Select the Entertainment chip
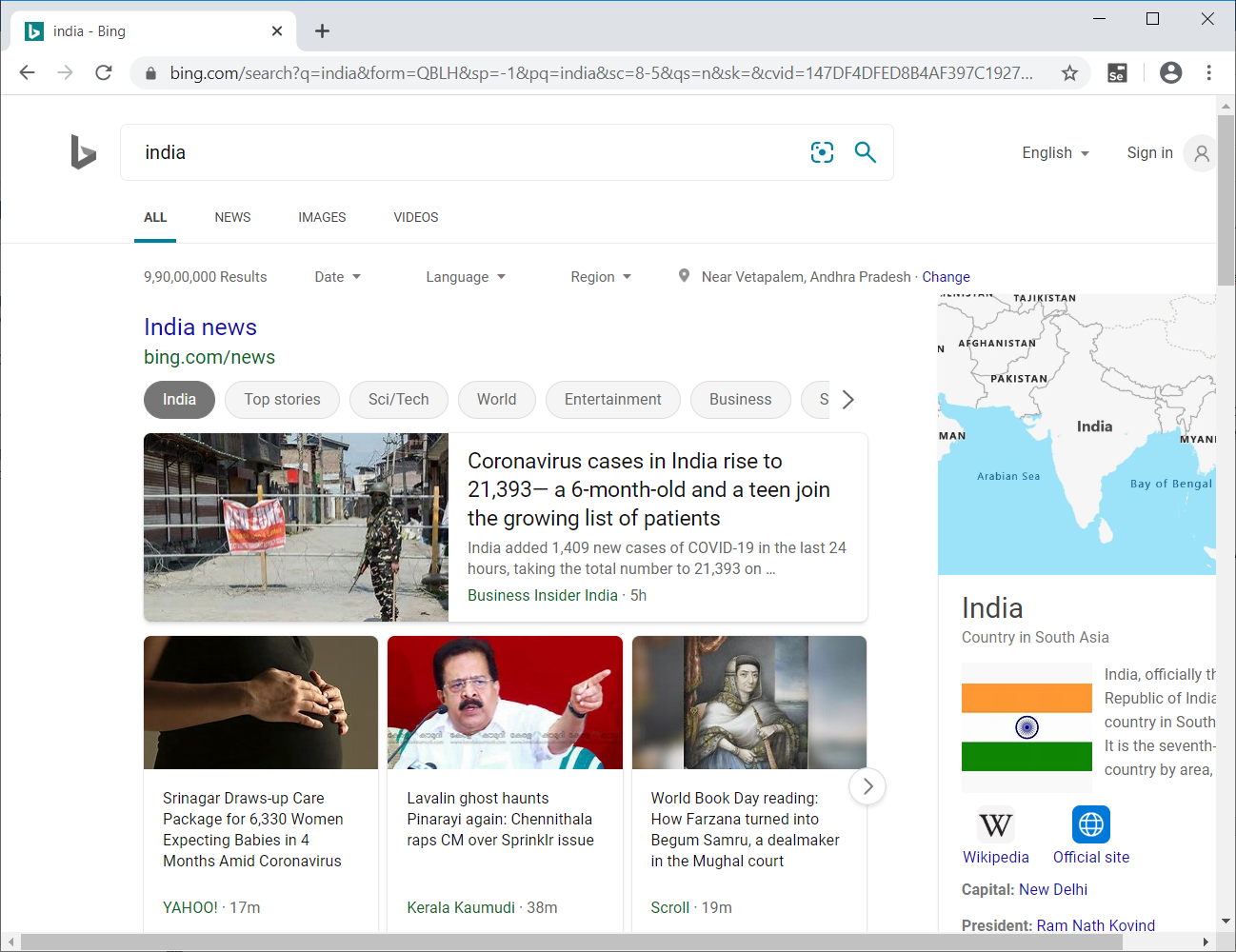 pos(612,400)
